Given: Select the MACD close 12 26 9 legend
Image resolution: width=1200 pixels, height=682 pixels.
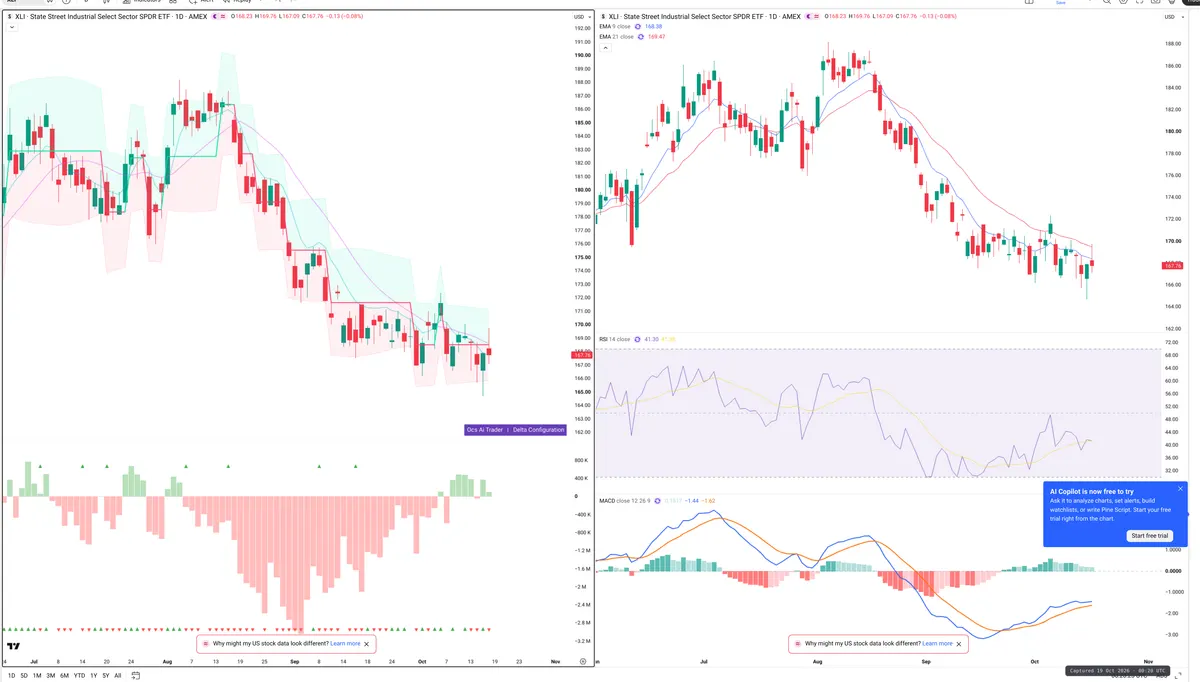Looking at the screenshot, I should (x=624, y=501).
